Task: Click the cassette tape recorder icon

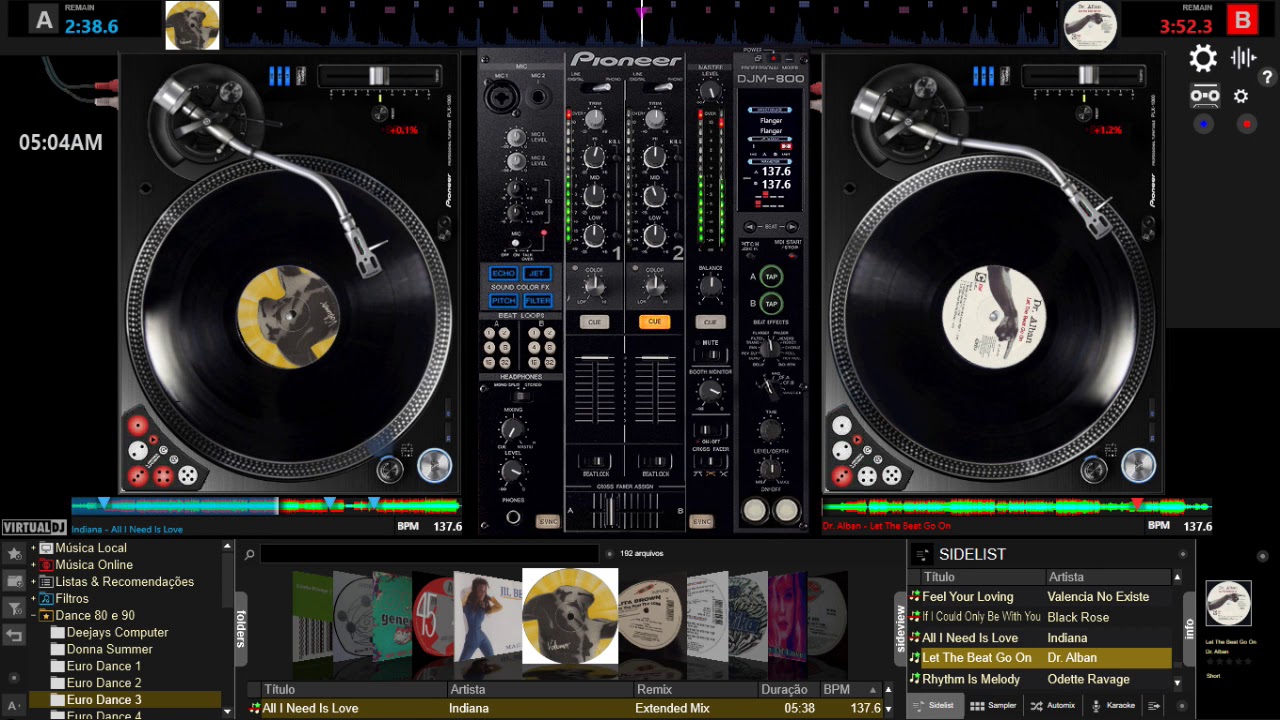Action: tap(1205, 96)
